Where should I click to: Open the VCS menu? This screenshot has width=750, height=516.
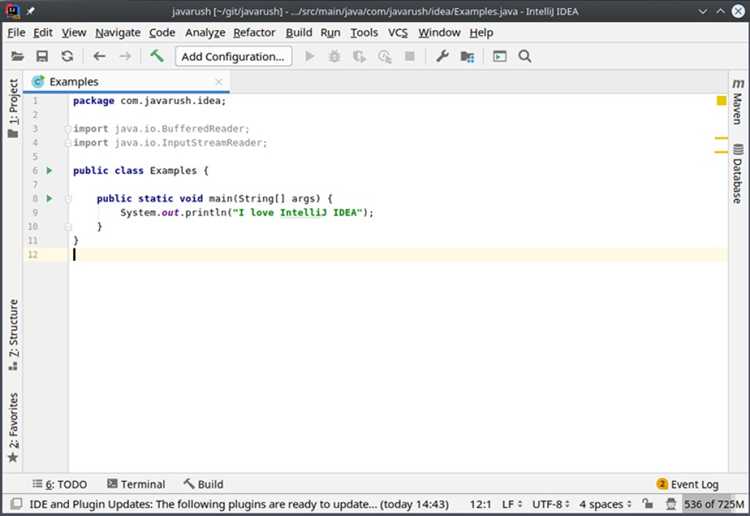click(398, 33)
